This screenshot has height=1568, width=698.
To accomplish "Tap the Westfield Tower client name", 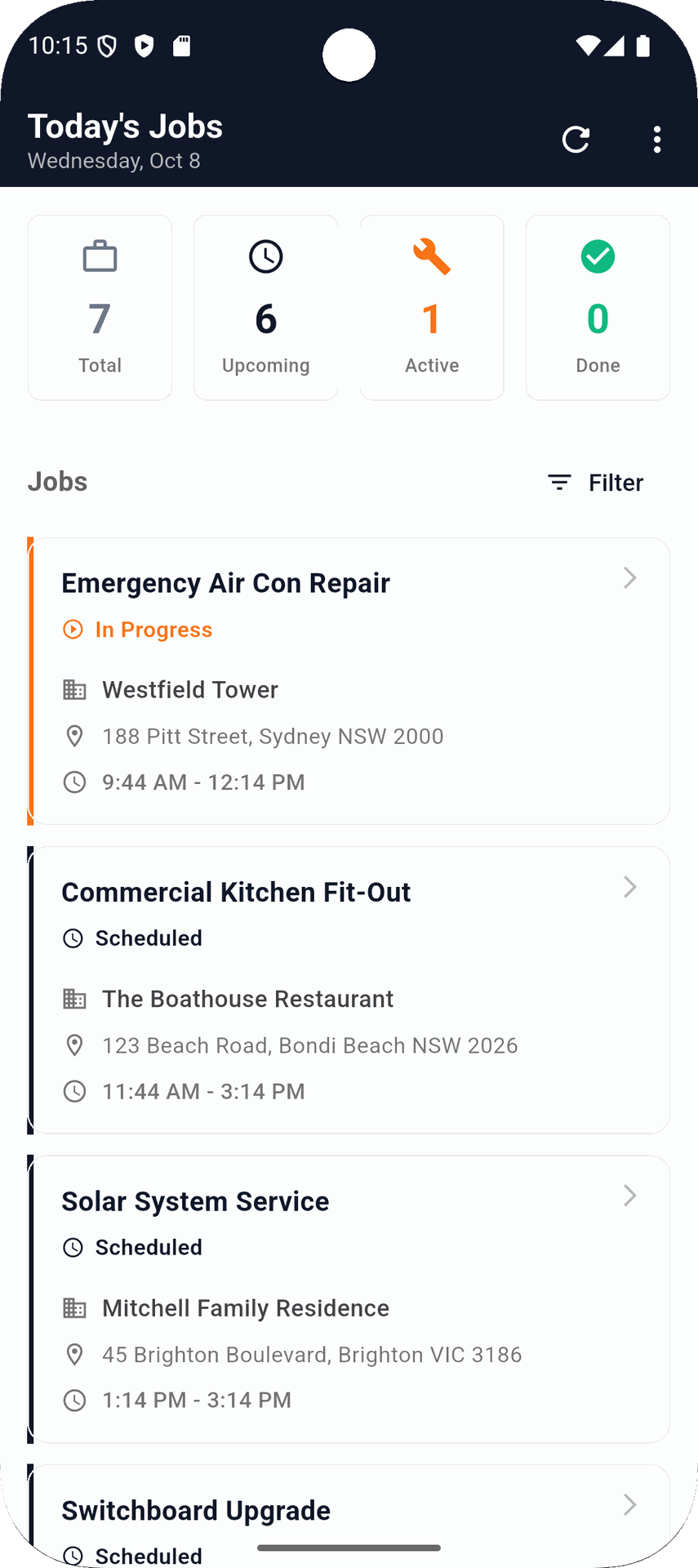I will pos(189,690).
